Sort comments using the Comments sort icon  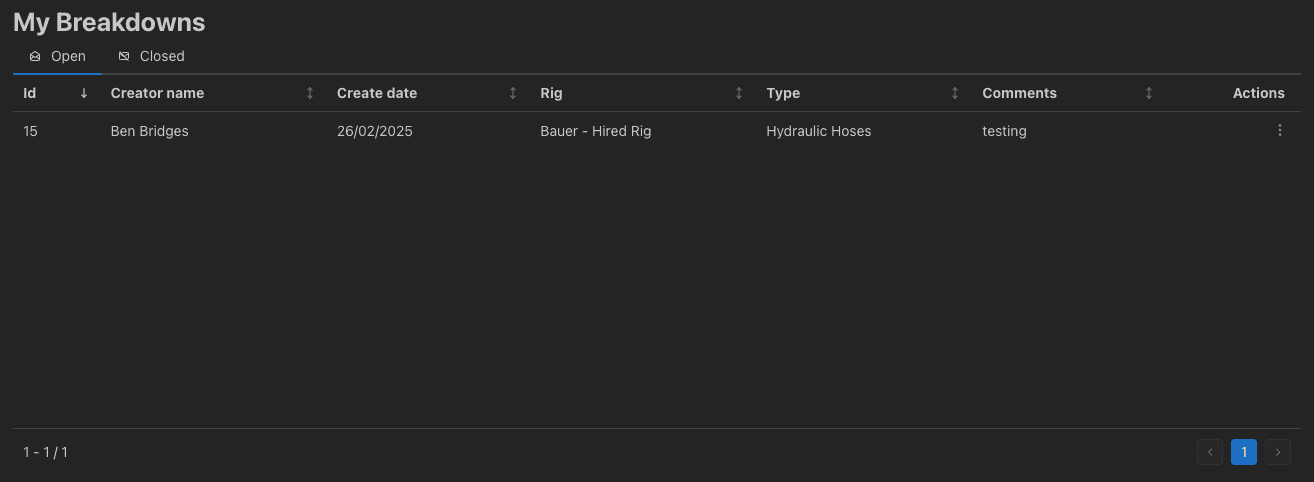click(x=1149, y=93)
